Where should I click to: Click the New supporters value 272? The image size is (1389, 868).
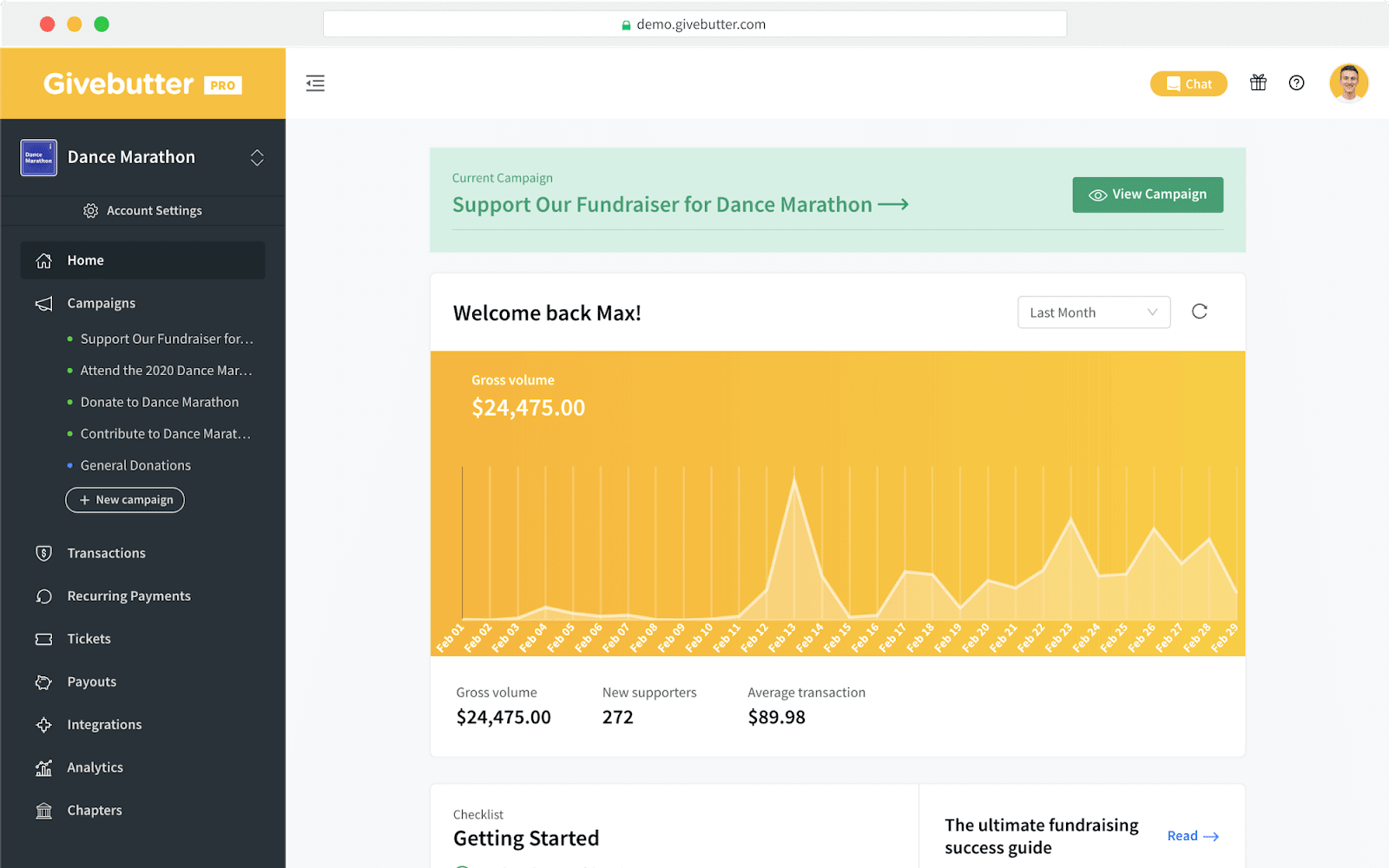pyautogui.click(x=618, y=717)
